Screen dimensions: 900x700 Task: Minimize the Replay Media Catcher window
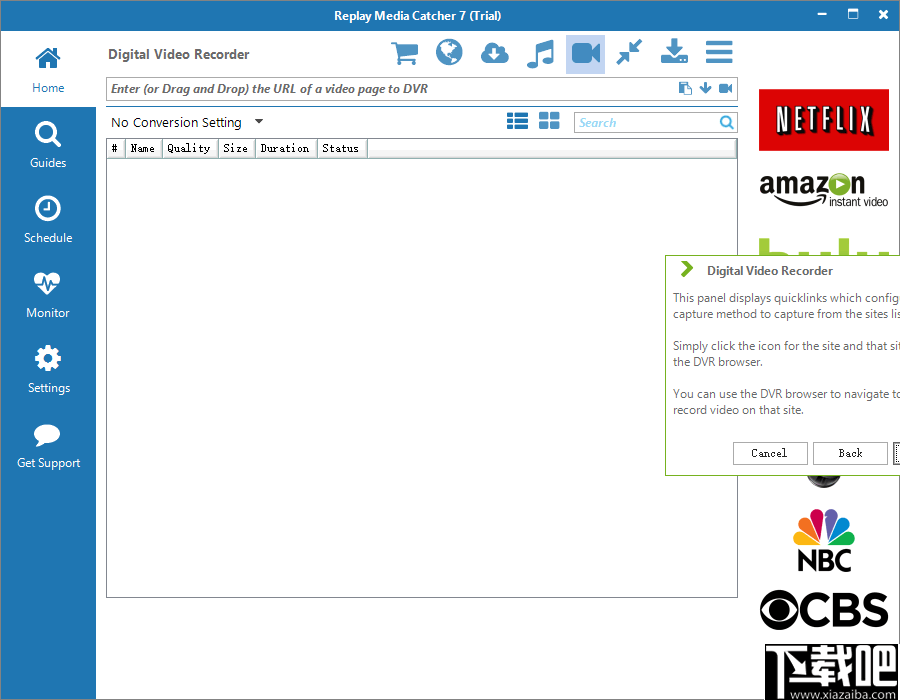click(822, 14)
